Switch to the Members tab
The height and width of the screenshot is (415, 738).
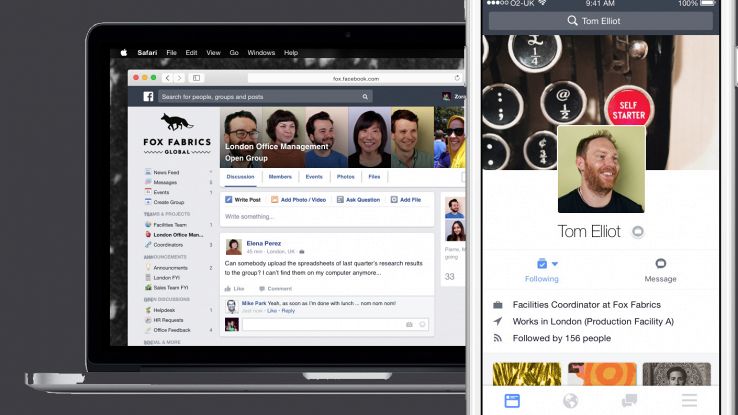tap(280, 177)
